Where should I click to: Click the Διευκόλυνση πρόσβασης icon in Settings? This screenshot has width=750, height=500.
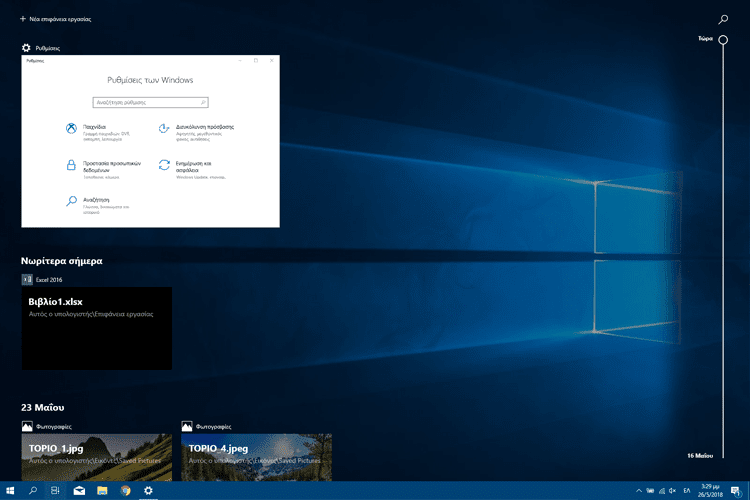[164, 128]
